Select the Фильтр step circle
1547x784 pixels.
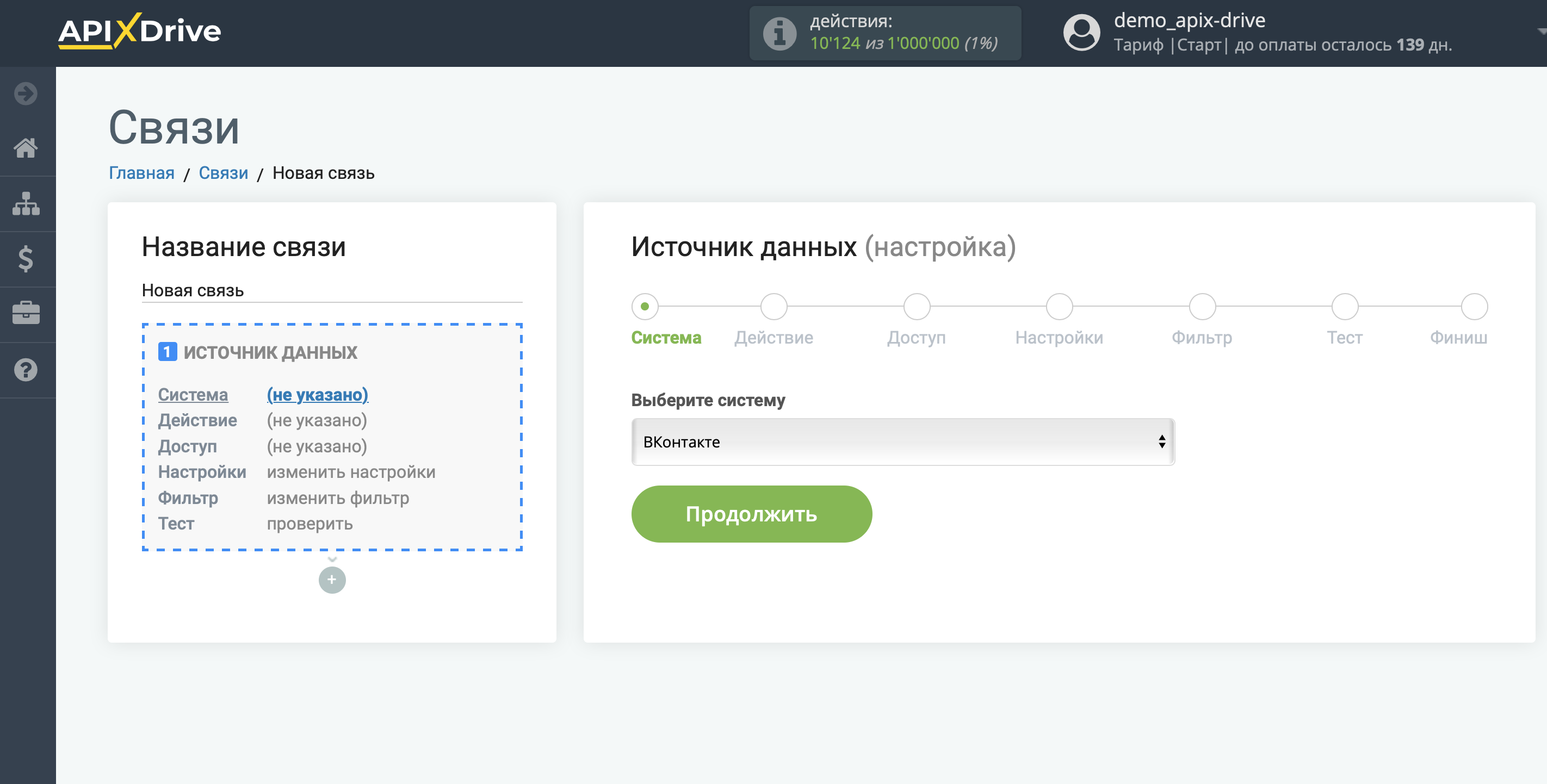(1202, 307)
